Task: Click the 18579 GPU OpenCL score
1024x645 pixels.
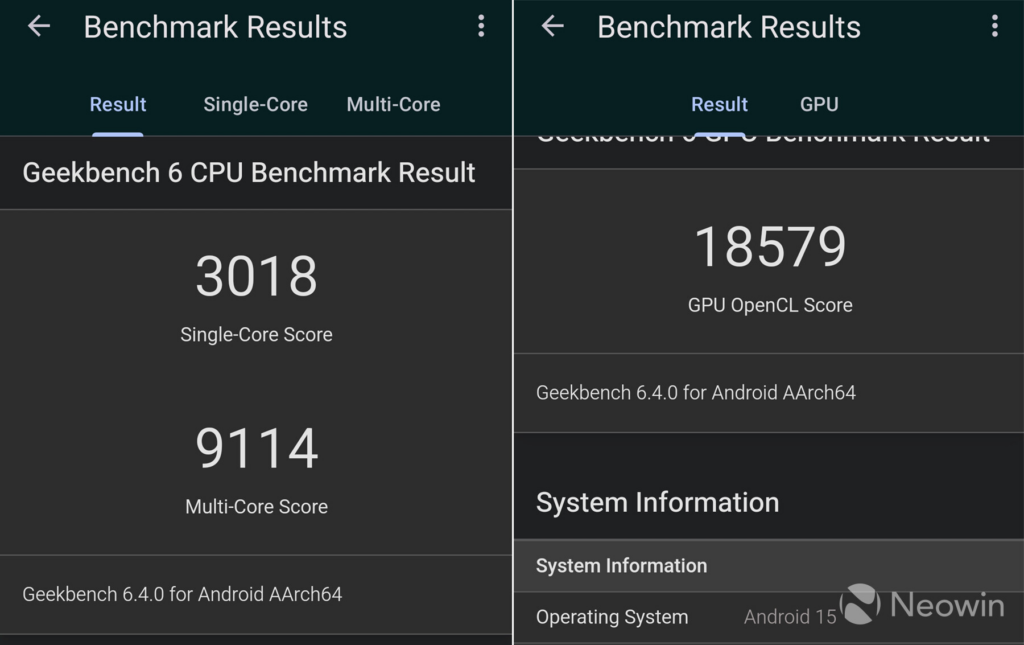Action: [x=770, y=247]
